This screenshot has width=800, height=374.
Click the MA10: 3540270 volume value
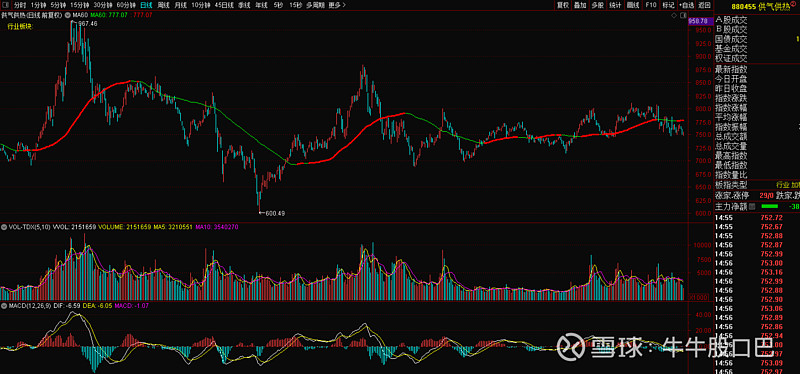pyautogui.click(x=217, y=227)
